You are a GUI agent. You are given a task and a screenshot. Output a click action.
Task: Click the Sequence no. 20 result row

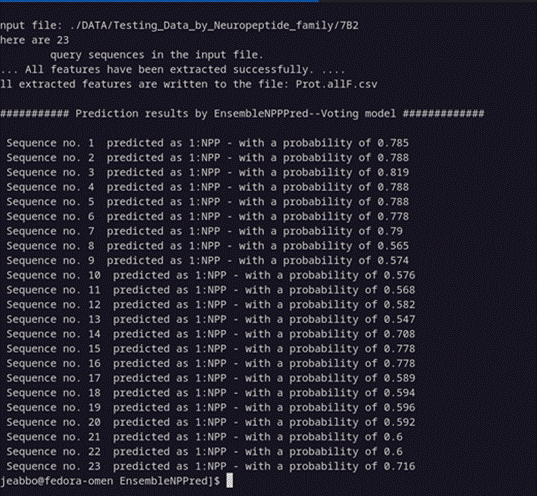click(x=211, y=422)
